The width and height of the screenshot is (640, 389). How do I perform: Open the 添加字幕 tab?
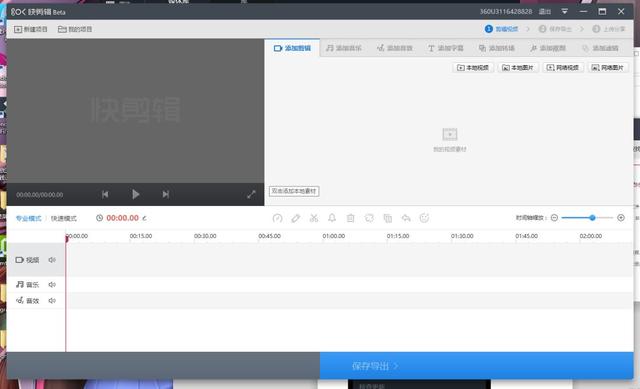tap(445, 48)
